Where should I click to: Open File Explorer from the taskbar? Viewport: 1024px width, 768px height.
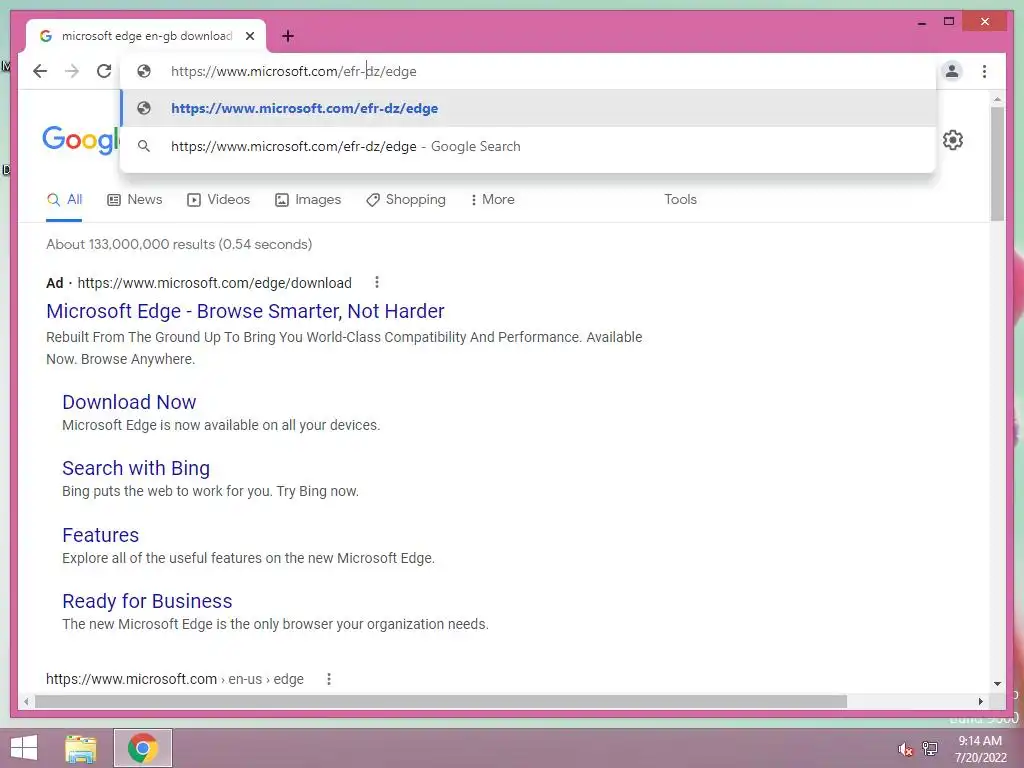coord(81,748)
